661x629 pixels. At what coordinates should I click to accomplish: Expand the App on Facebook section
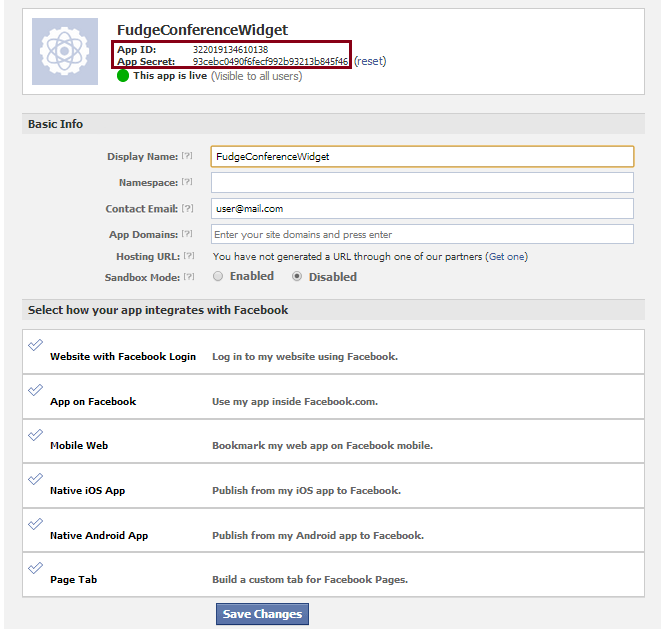tap(333, 397)
